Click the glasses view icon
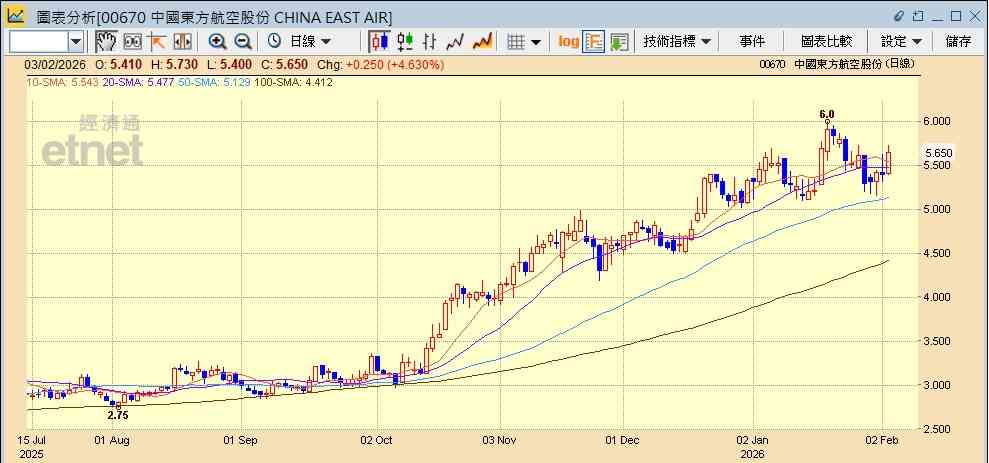The width and height of the screenshot is (989, 463). [x=132, y=42]
